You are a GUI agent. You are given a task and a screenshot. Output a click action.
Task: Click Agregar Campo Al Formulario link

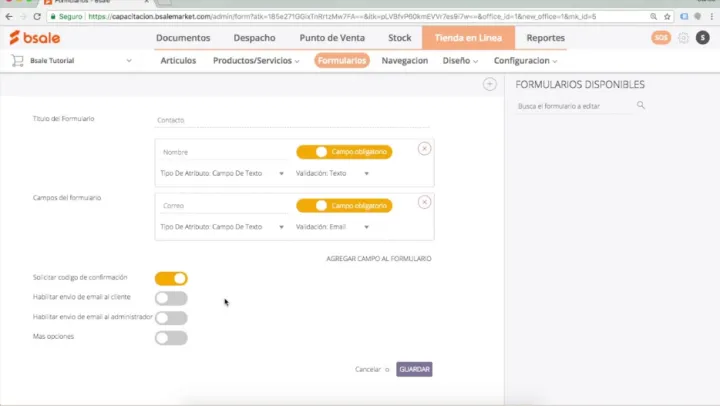(x=379, y=259)
